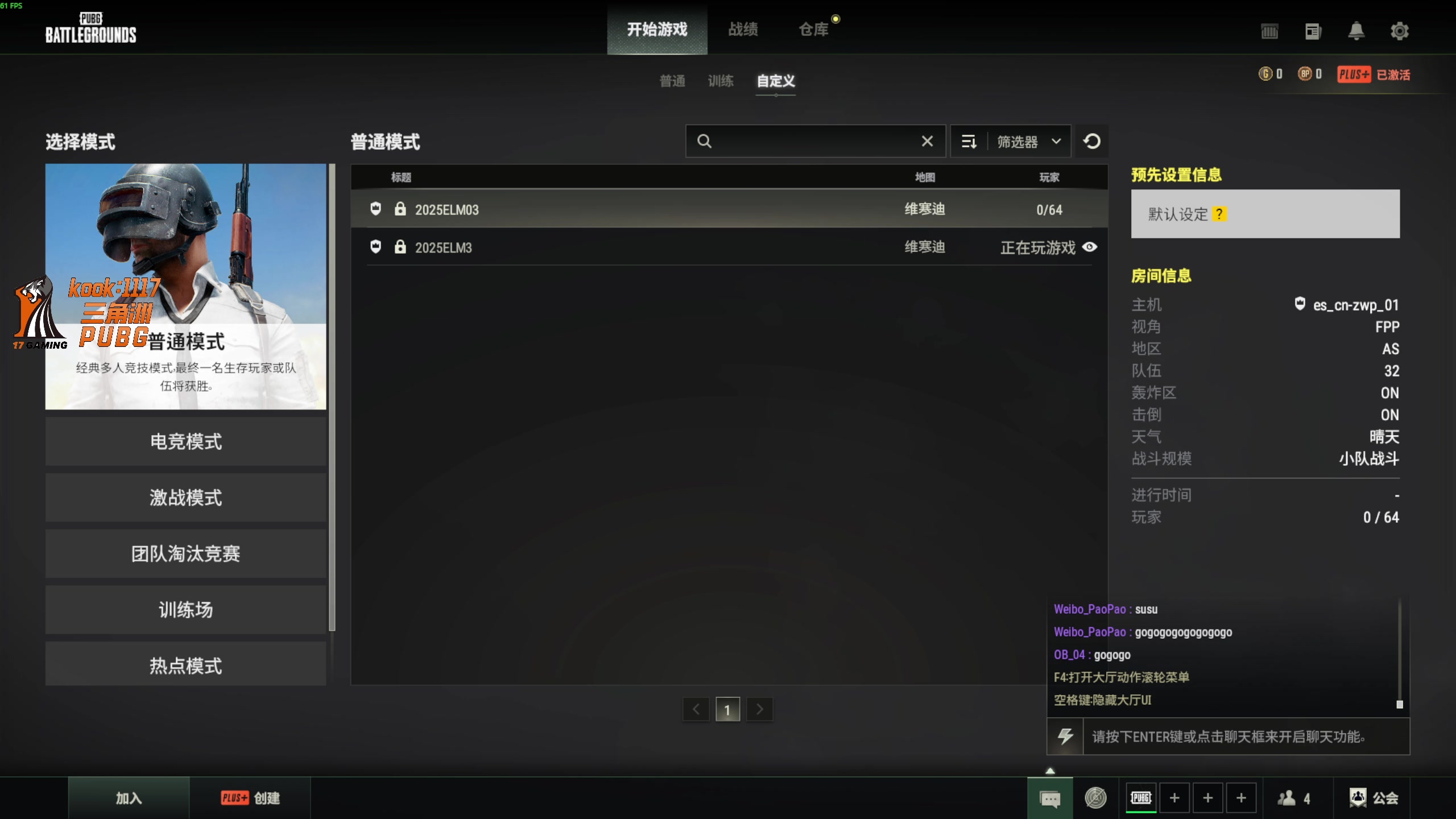Click lock icon on 2025ELM03 row
Viewport: 1456px width, 819px height.
(400, 209)
